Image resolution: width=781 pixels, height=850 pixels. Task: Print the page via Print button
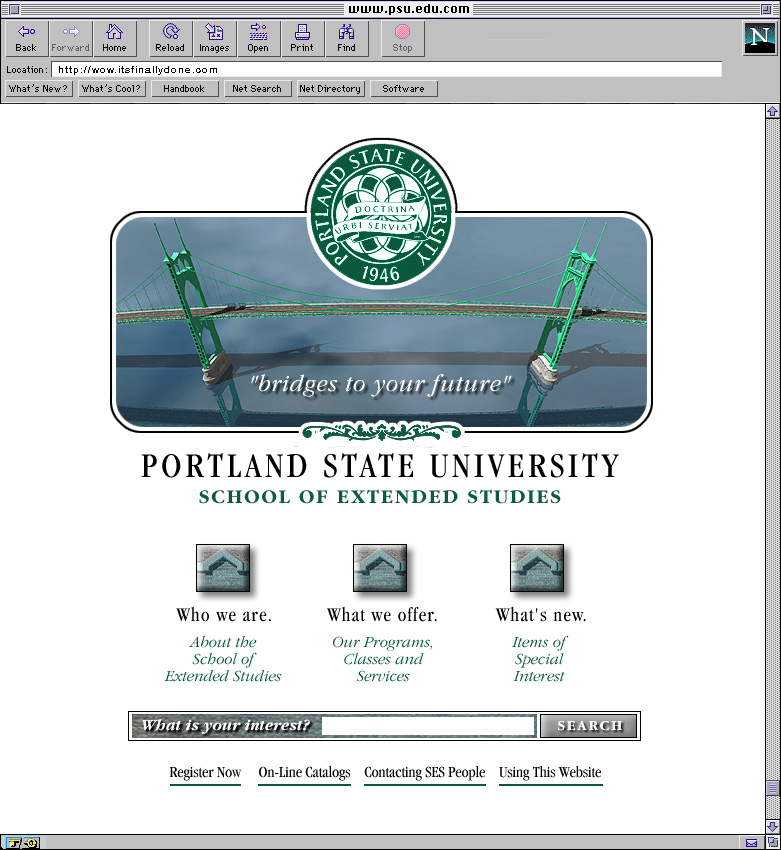[302, 38]
